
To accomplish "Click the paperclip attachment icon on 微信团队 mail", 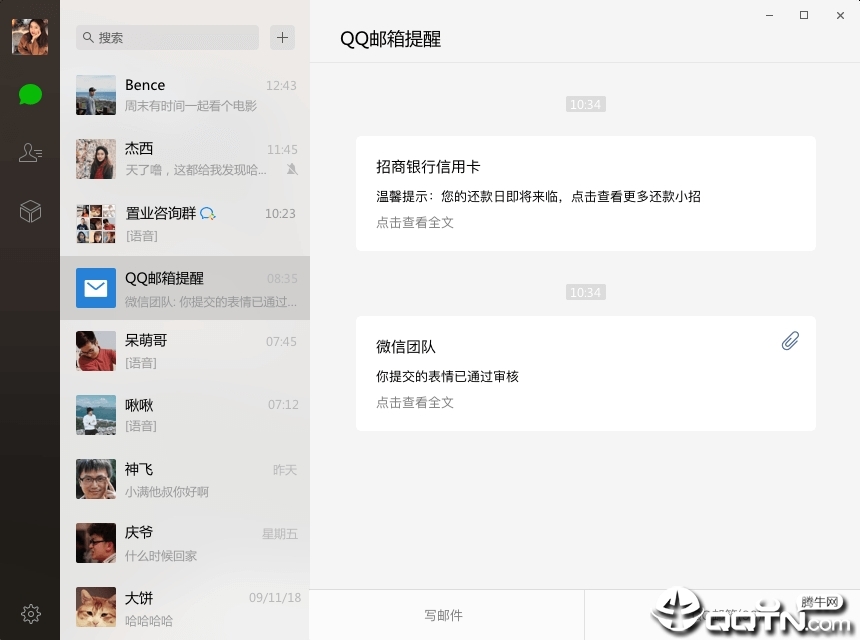I will pyautogui.click(x=790, y=341).
